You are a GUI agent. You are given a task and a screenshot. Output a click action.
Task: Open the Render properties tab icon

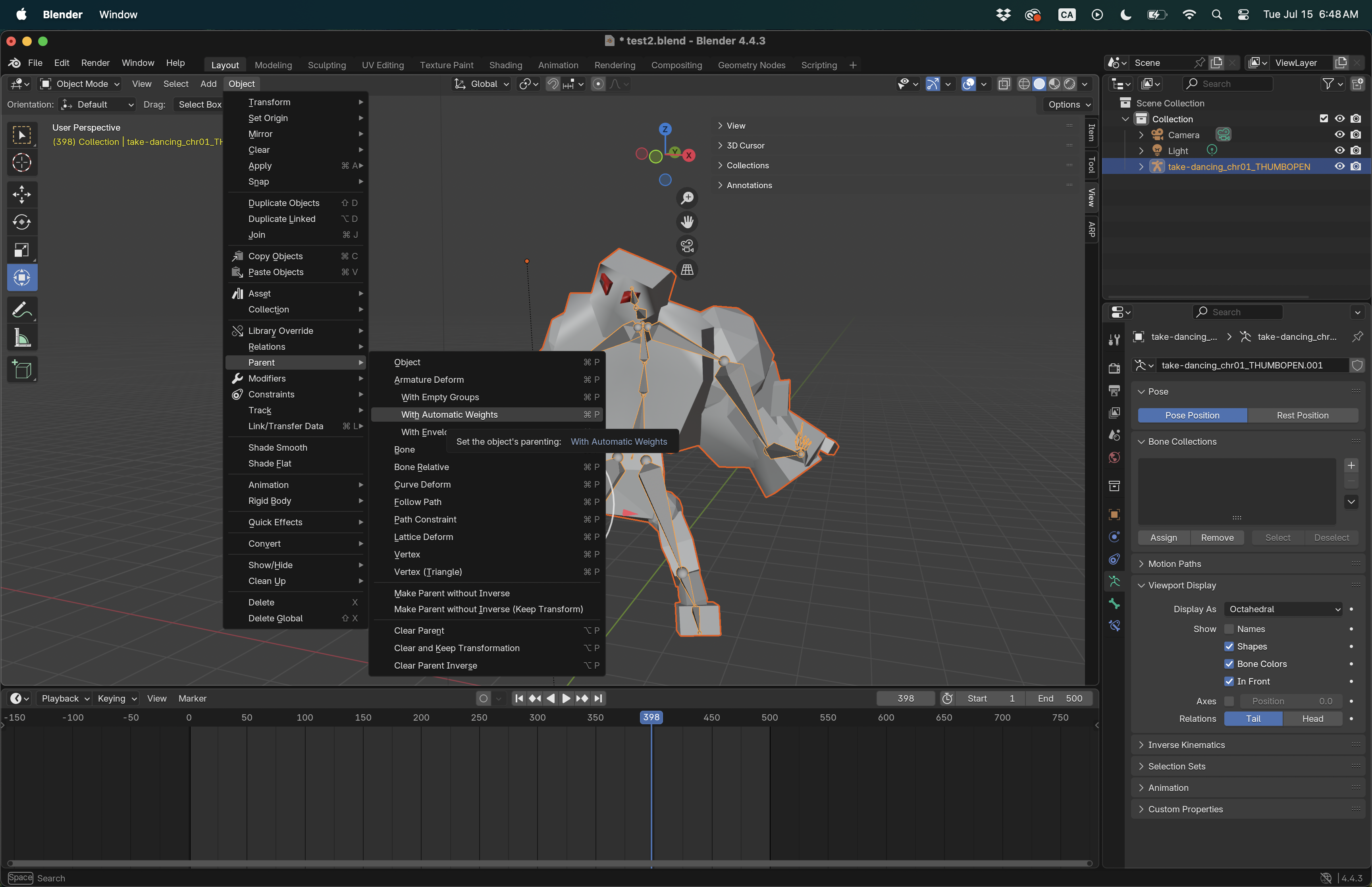(x=1114, y=368)
